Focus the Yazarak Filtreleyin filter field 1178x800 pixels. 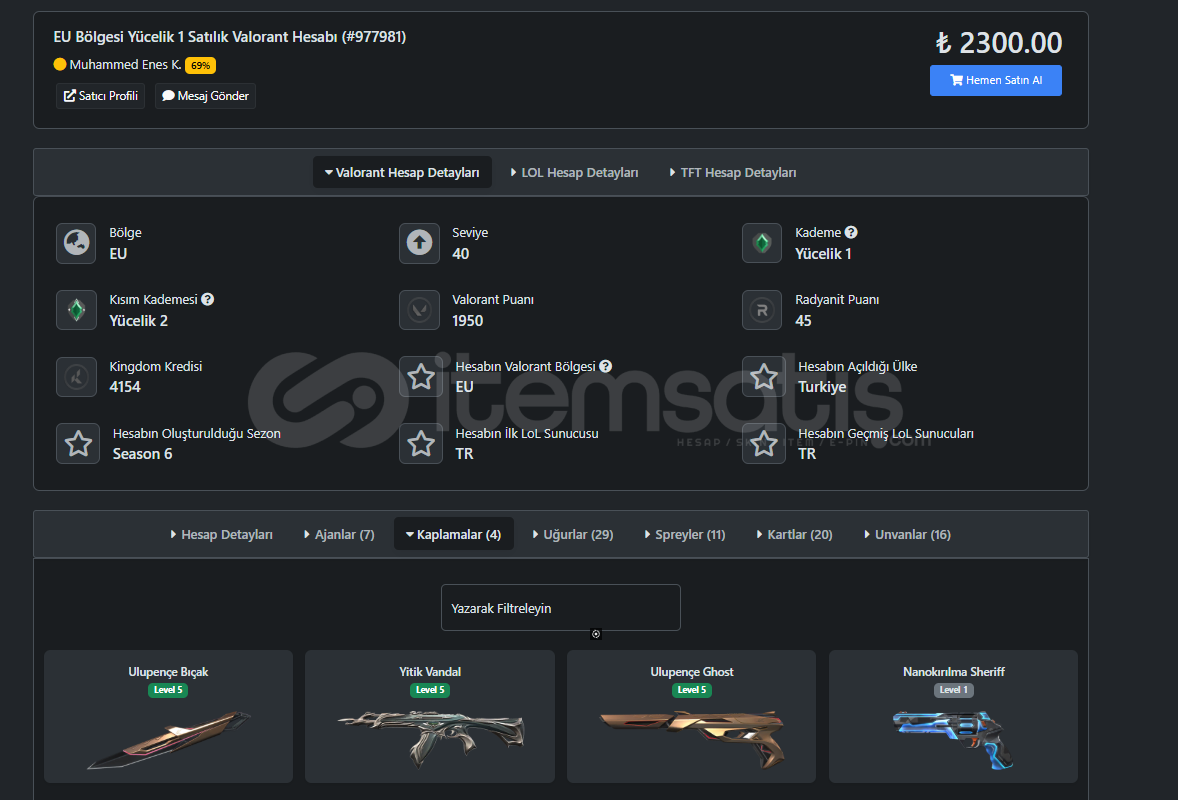pyautogui.click(x=560, y=608)
